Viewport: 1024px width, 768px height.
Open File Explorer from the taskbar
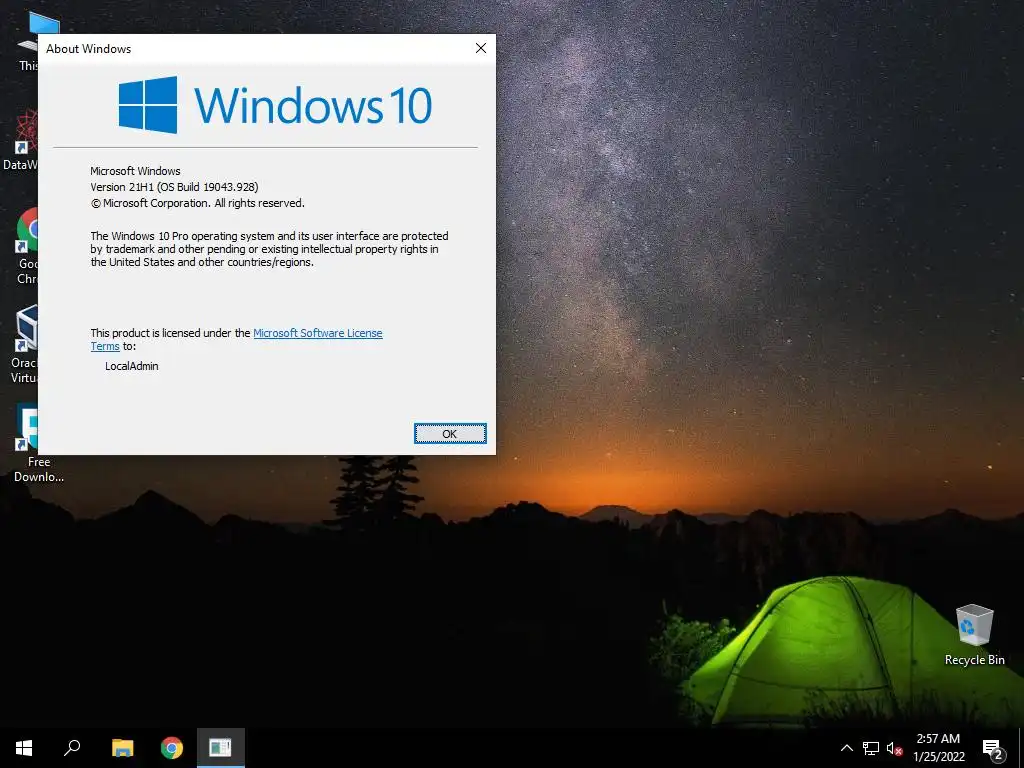click(122, 748)
